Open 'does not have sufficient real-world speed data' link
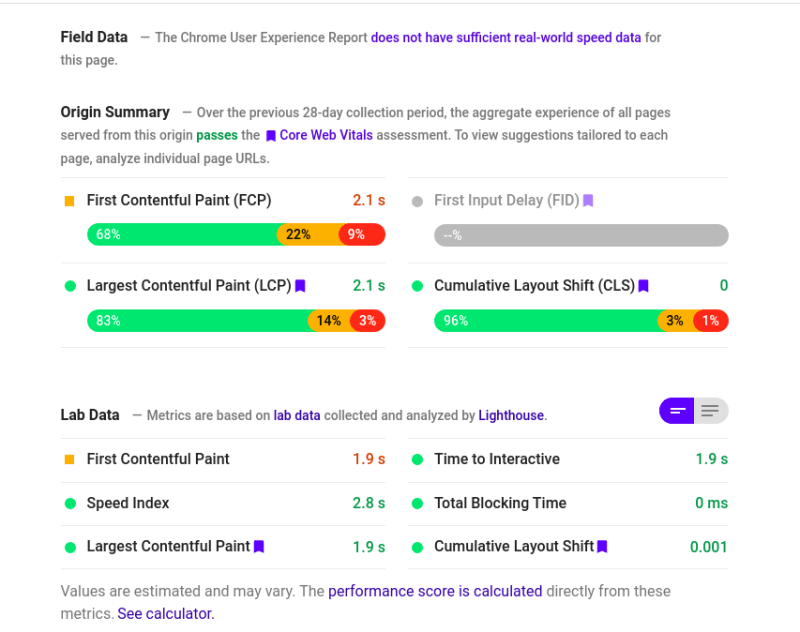The width and height of the screenshot is (800, 632). [506, 38]
